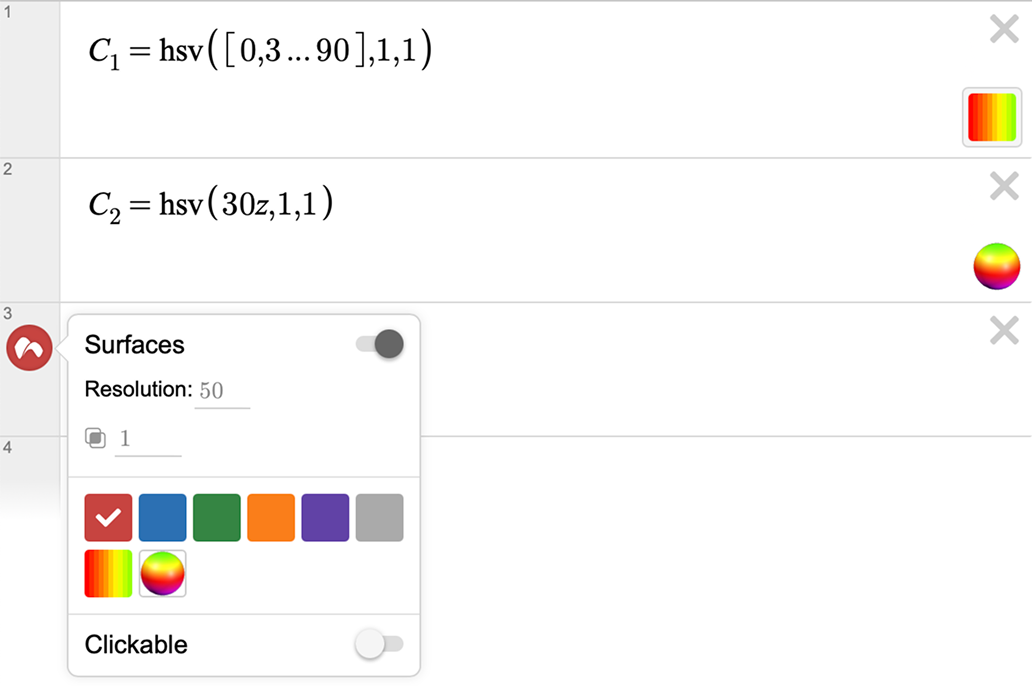The width and height of the screenshot is (1032, 686).
Task: Enable the Clickable toggle
Action: 379,645
